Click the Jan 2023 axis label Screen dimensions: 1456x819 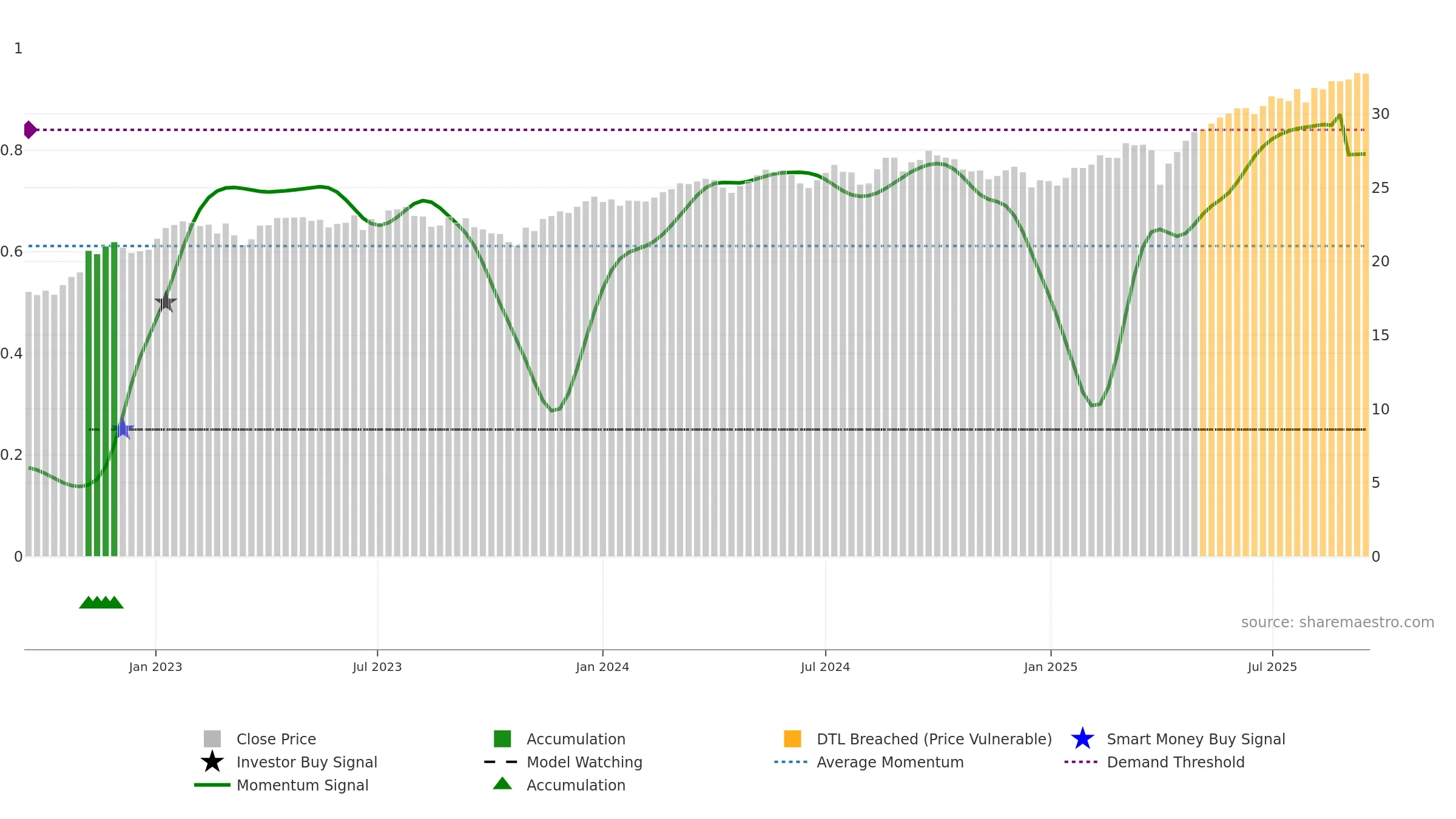[x=155, y=667]
